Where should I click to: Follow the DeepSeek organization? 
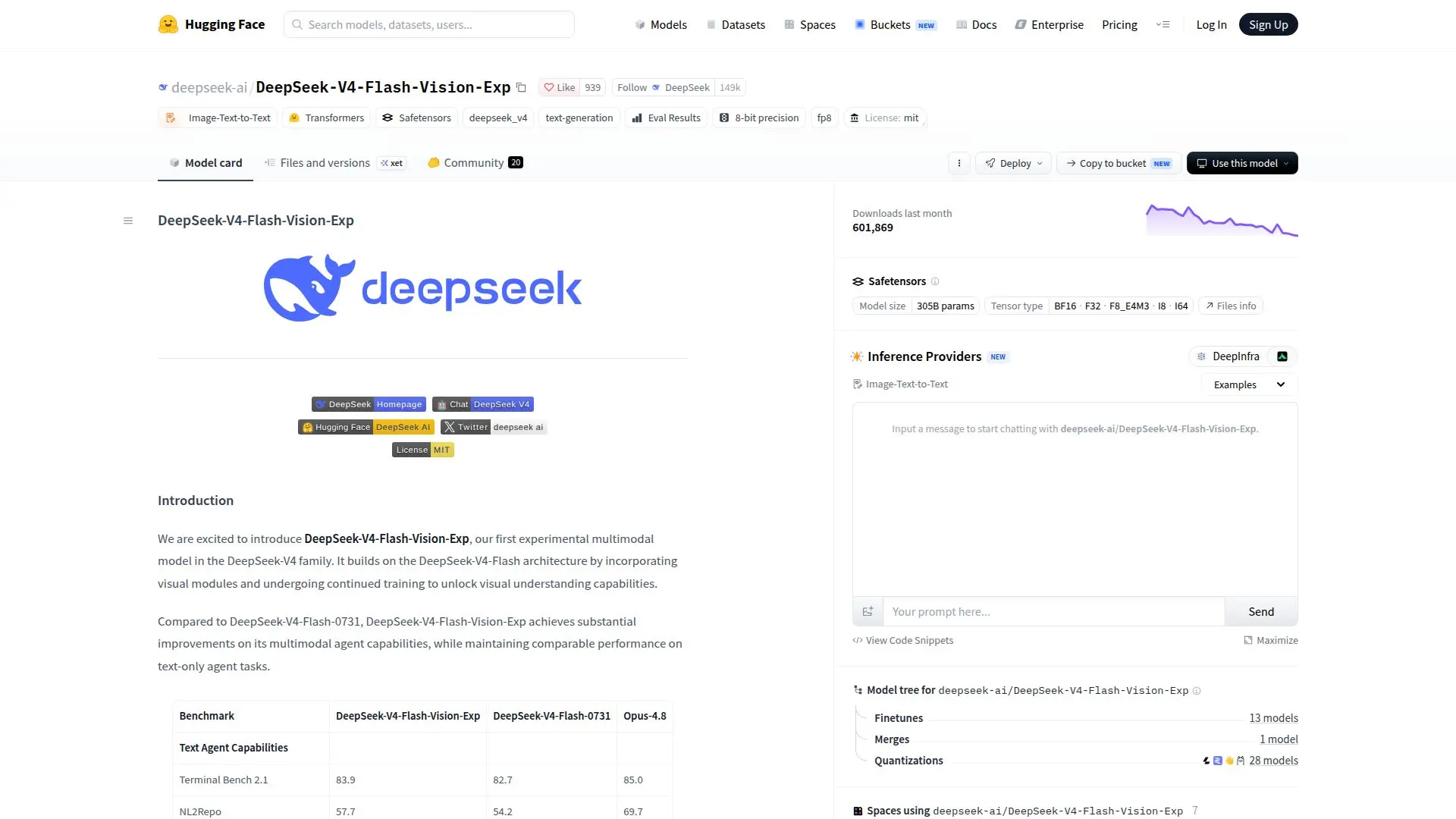(663, 87)
